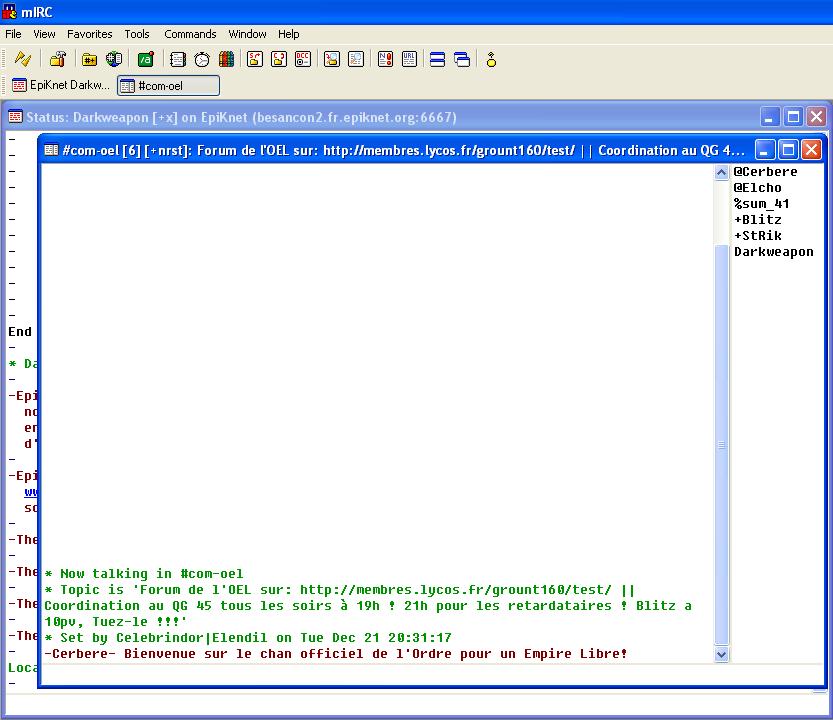Minimize the #com-oel channel window
This screenshot has width=833, height=720.
[x=764, y=150]
